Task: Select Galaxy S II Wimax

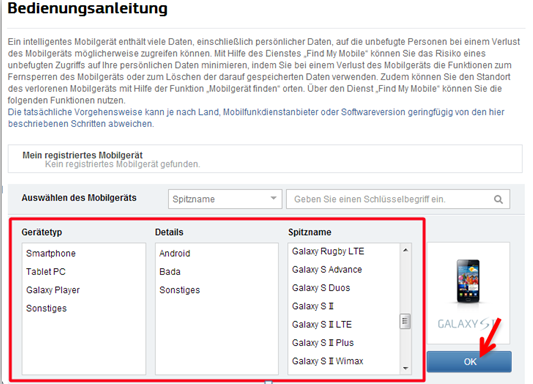Action: tap(328, 361)
